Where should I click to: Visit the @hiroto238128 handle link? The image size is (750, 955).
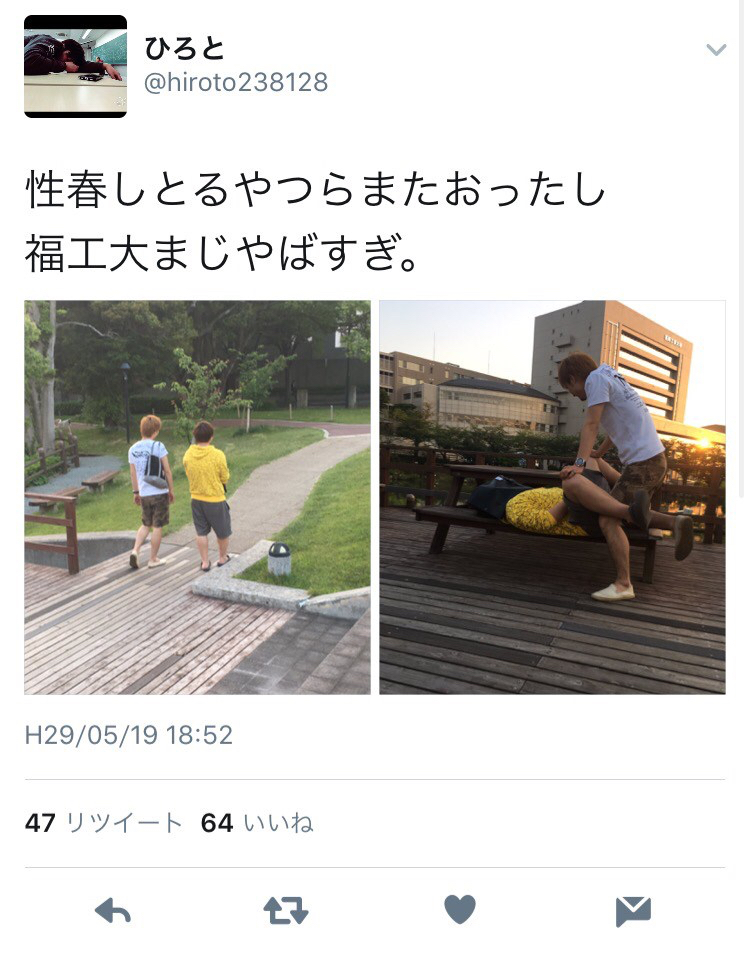tap(236, 82)
